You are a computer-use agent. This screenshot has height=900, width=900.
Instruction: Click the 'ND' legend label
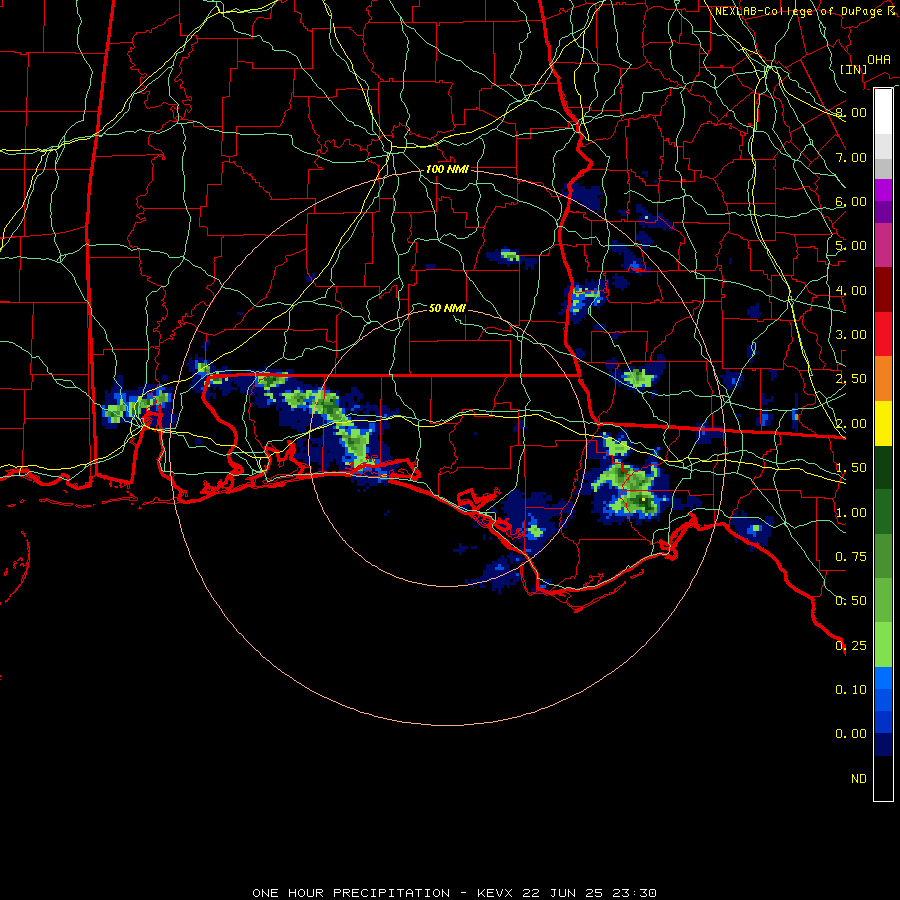[859, 779]
